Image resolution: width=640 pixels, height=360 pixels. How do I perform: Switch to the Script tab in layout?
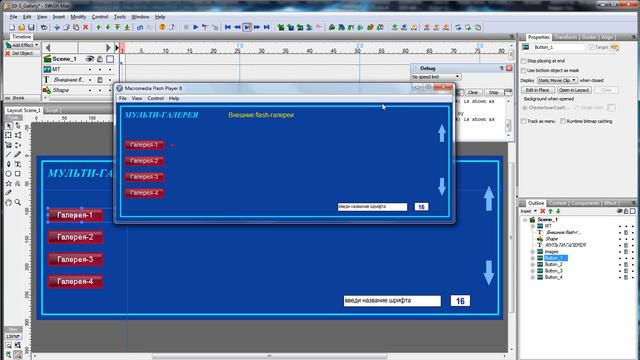tap(52, 111)
